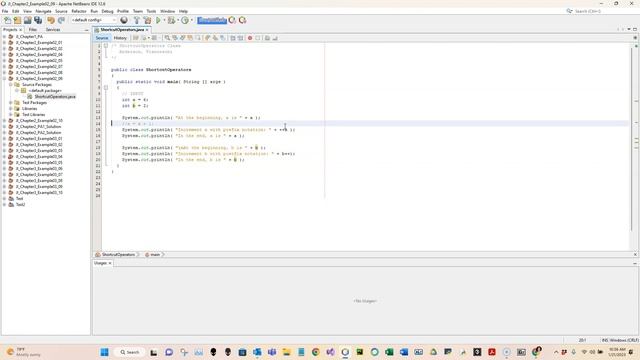Open the Navigate menu
This screenshot has width=640, height=360.
tap(43, 11)
